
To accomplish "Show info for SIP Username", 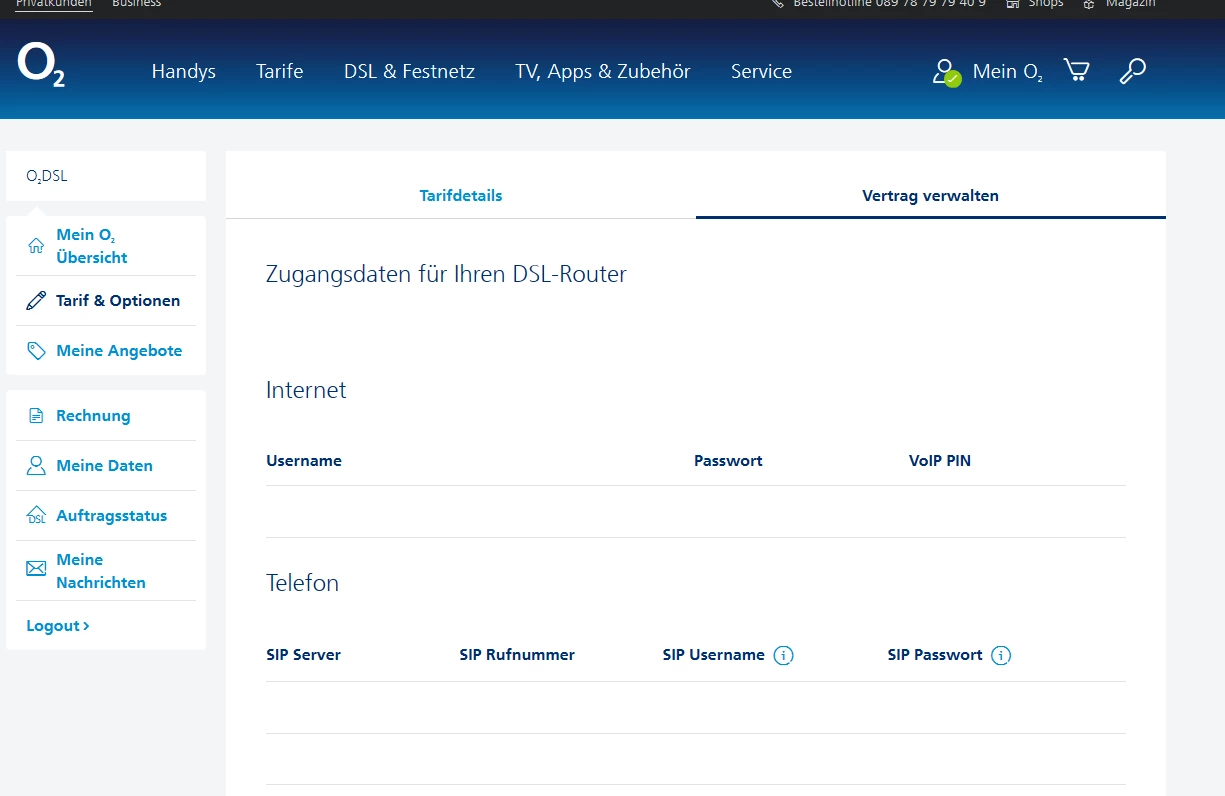I will pyautogui.click(x=784, y=656).
